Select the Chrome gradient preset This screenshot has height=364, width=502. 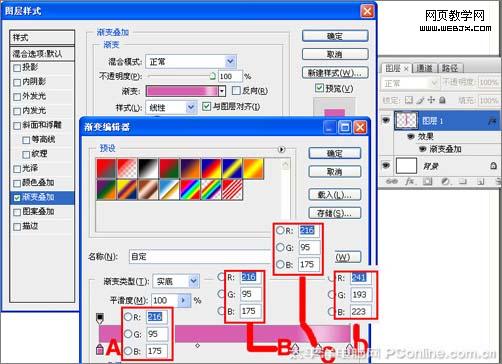(x=169, y=190)
